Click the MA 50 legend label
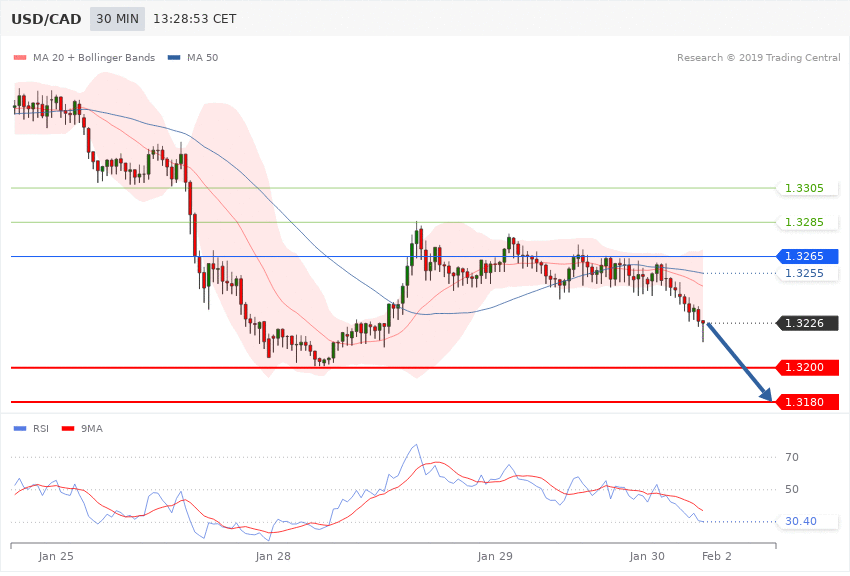The image size is (850, 576). click(x=203, y=57)
